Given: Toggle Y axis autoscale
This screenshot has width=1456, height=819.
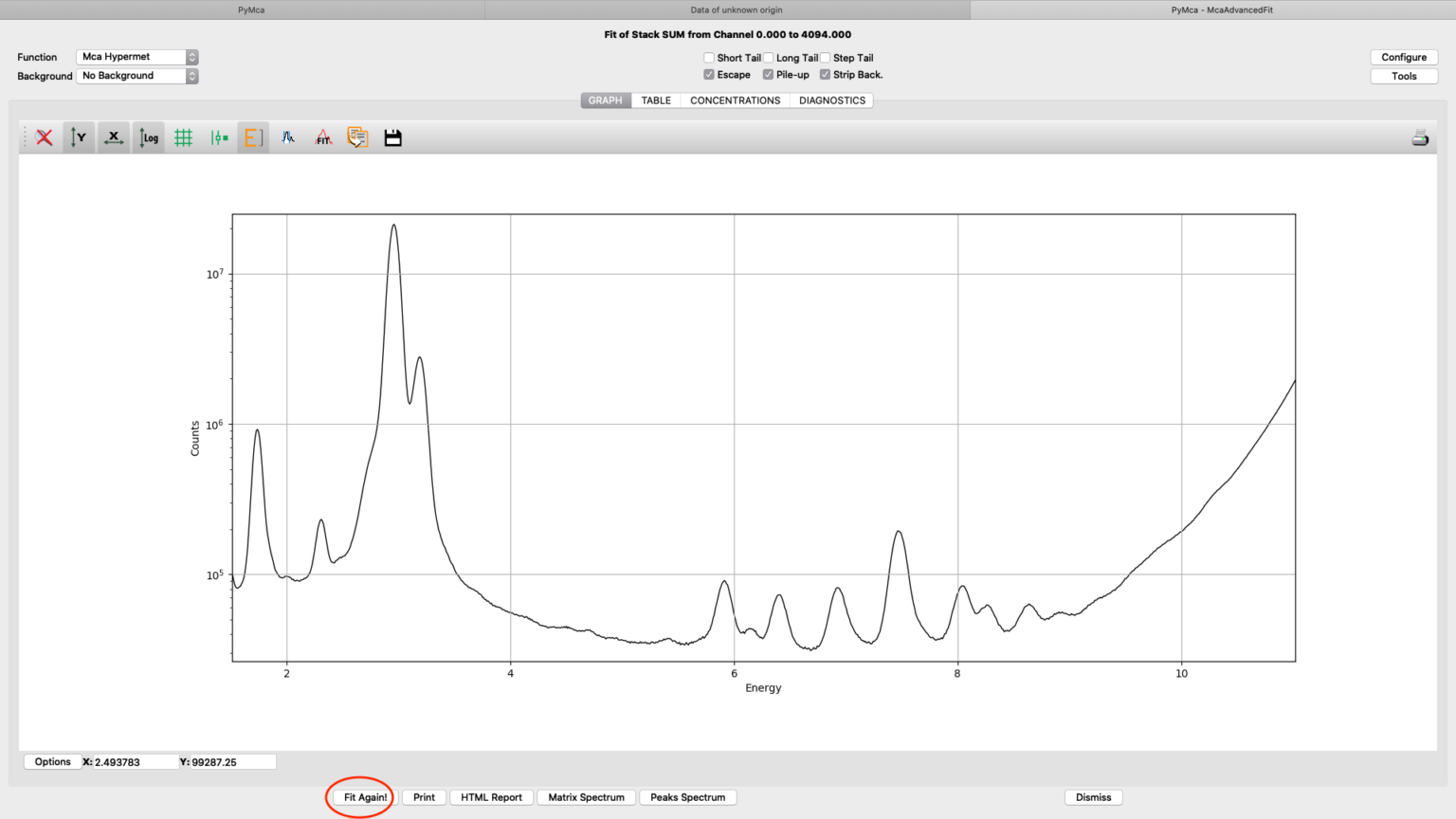Looking at the screenshot, I should [79, 136].
